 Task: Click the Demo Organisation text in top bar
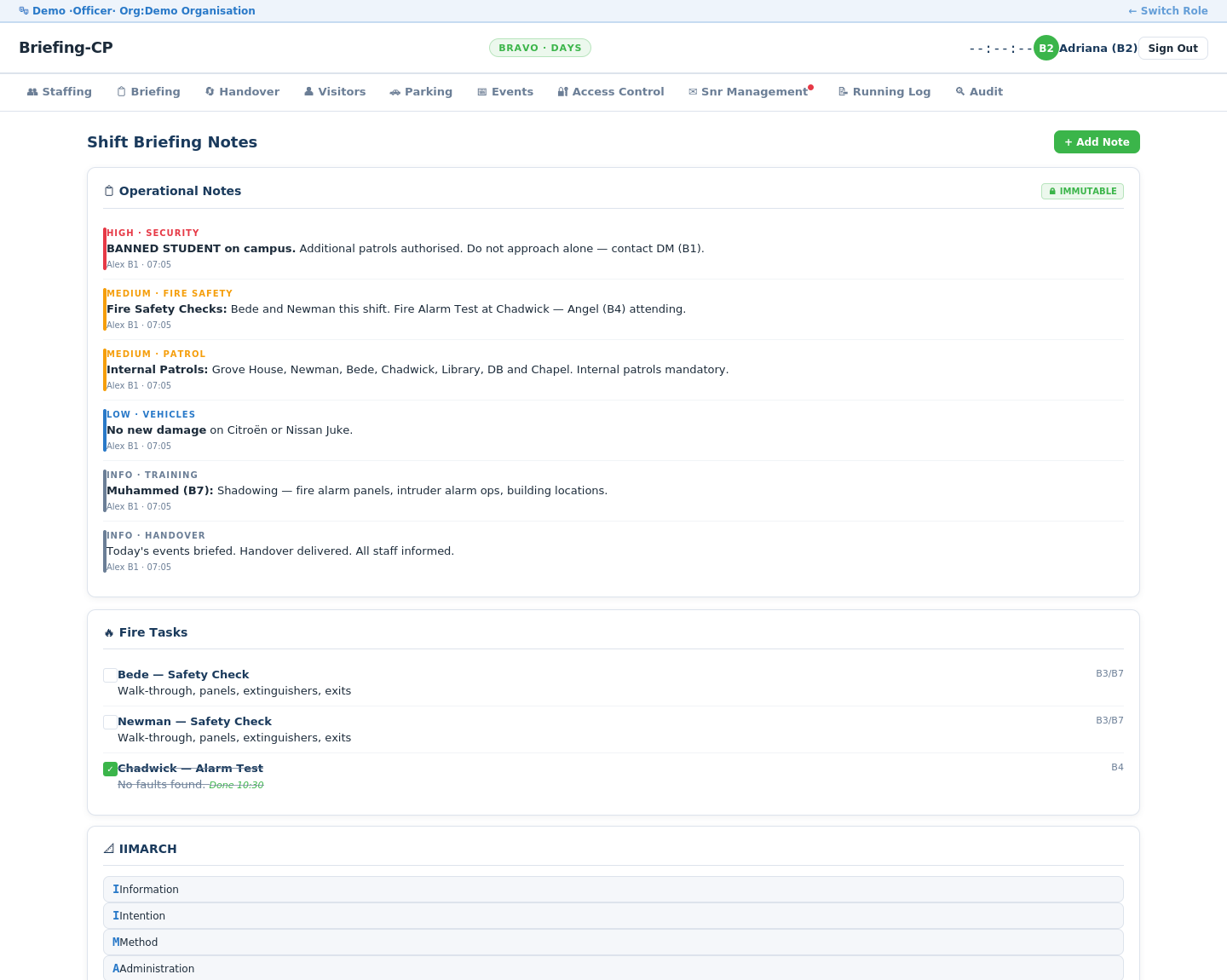tap(201, 11)
